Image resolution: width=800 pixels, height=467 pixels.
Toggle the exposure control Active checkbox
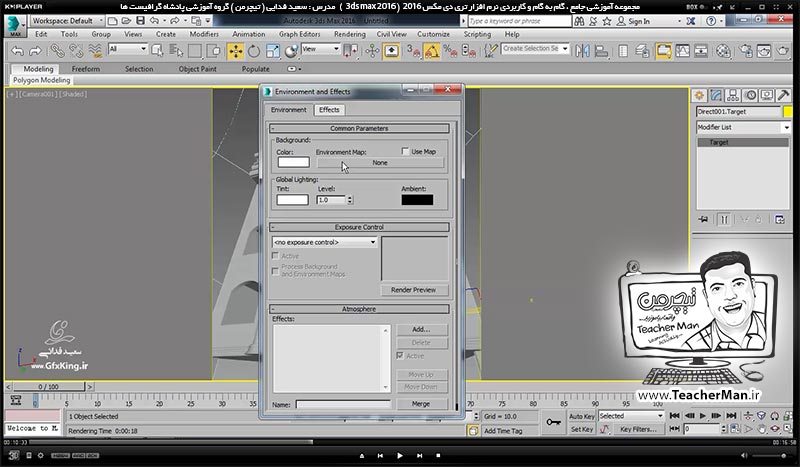coord(276,256)
